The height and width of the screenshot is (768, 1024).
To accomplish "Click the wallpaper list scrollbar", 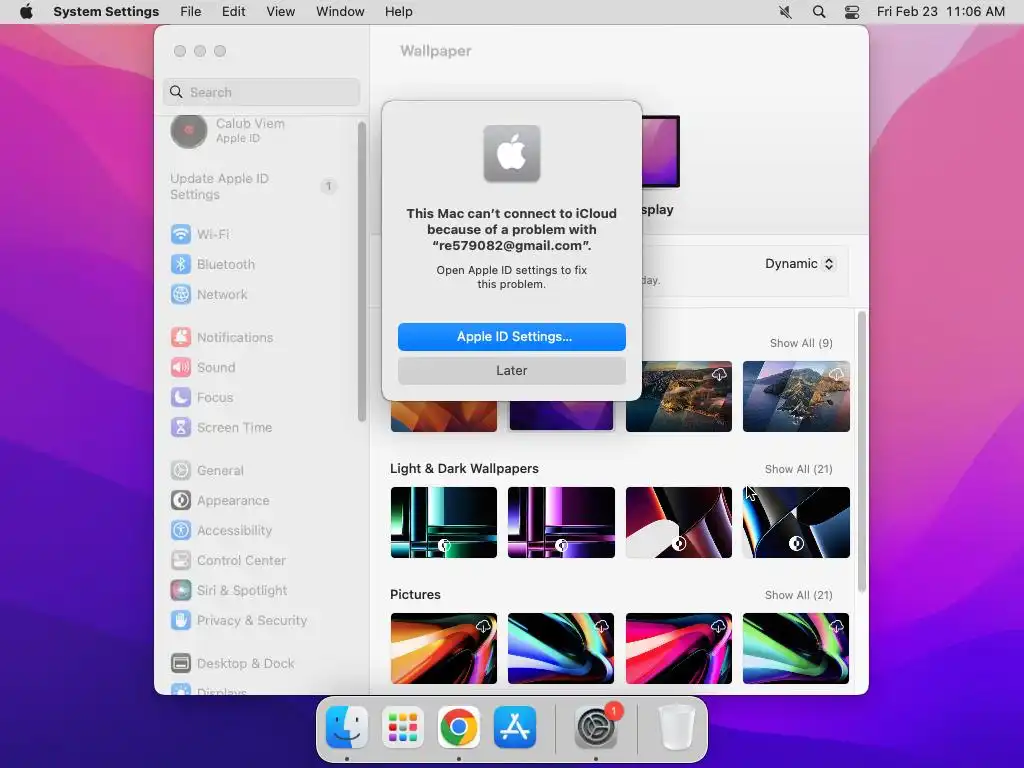I will (862, 452).
